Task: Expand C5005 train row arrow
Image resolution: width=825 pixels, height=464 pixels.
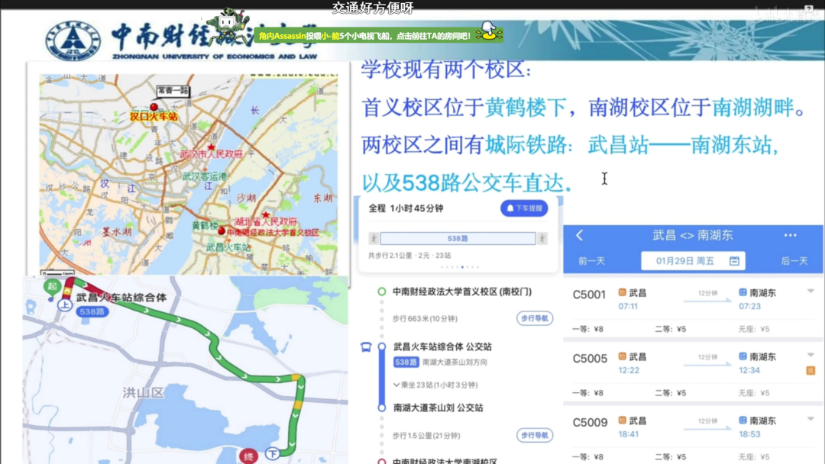Action: 811,355
